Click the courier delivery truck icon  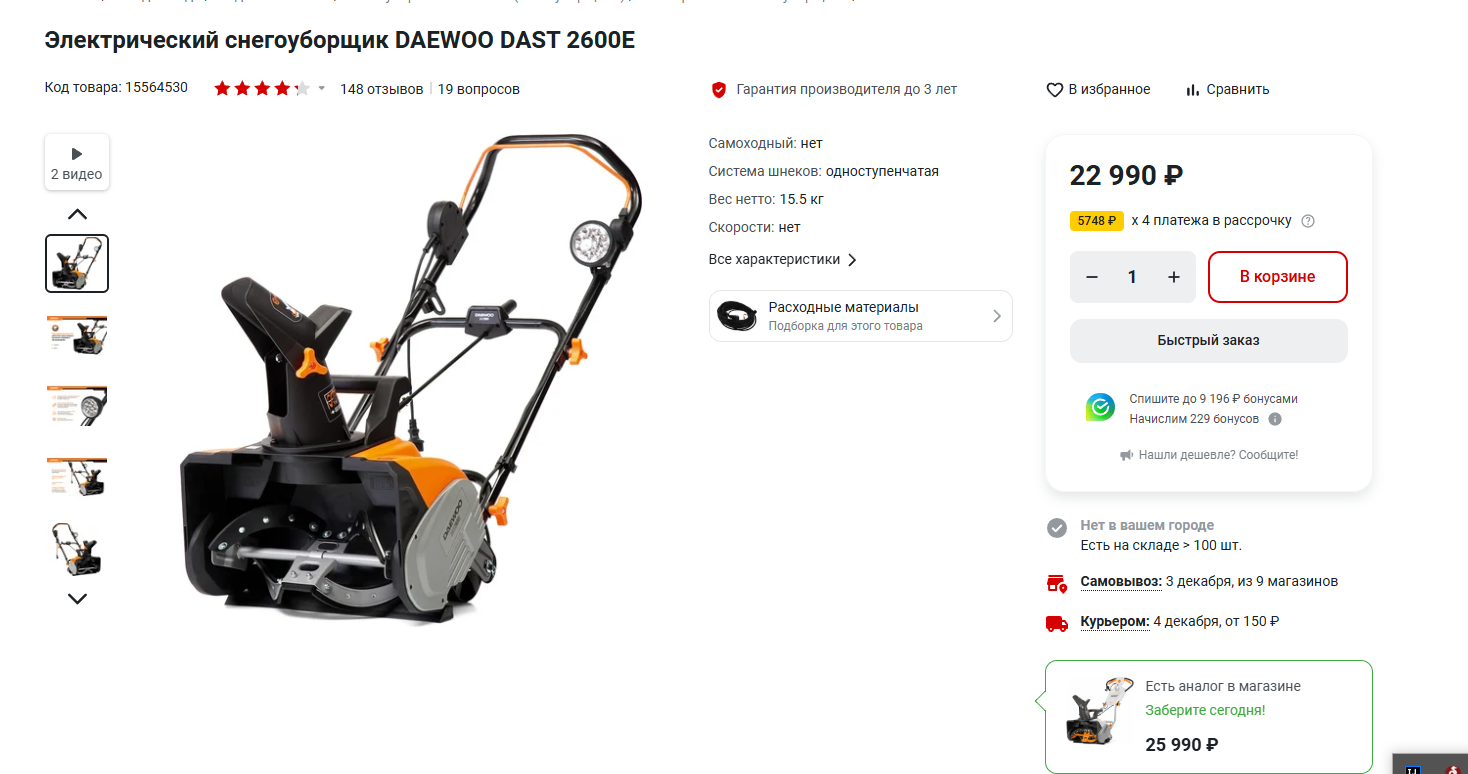point(1056,622)
